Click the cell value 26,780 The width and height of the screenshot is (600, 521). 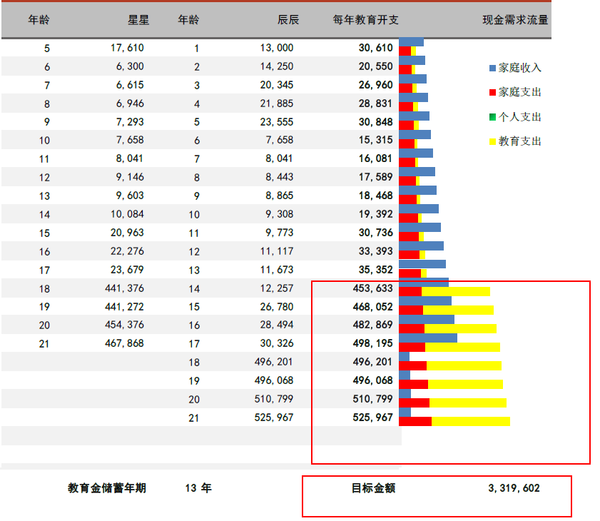(277, 307)
